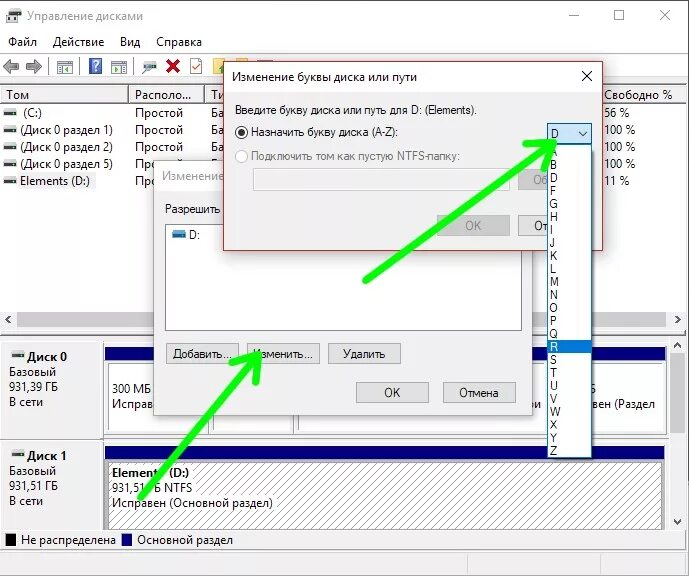Click the icon beside Диск 0 раздел 1
The height and width of the screenshot is (576, 689).
(10, 130)
